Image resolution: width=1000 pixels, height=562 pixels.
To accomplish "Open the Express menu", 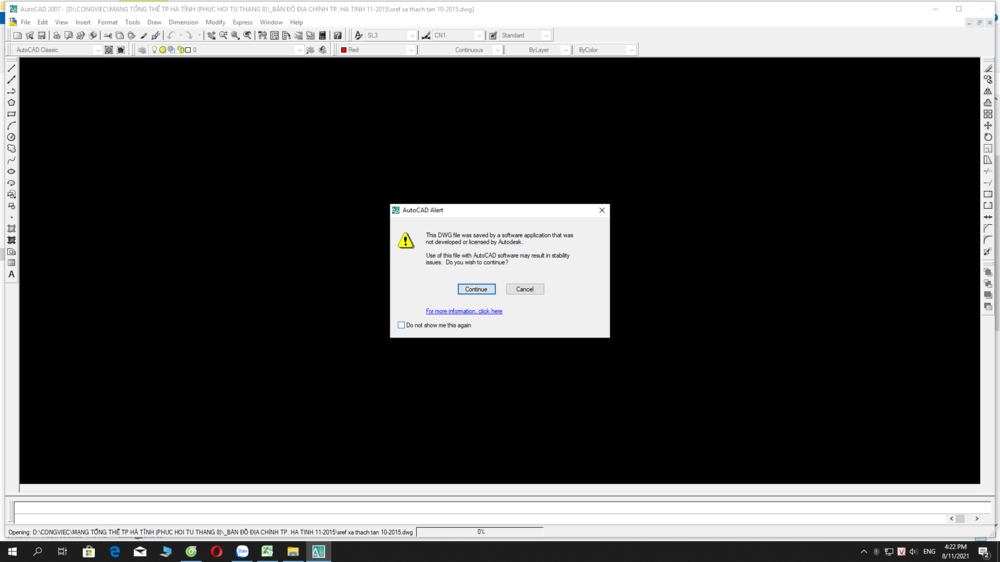I will (x=242, y=22).
